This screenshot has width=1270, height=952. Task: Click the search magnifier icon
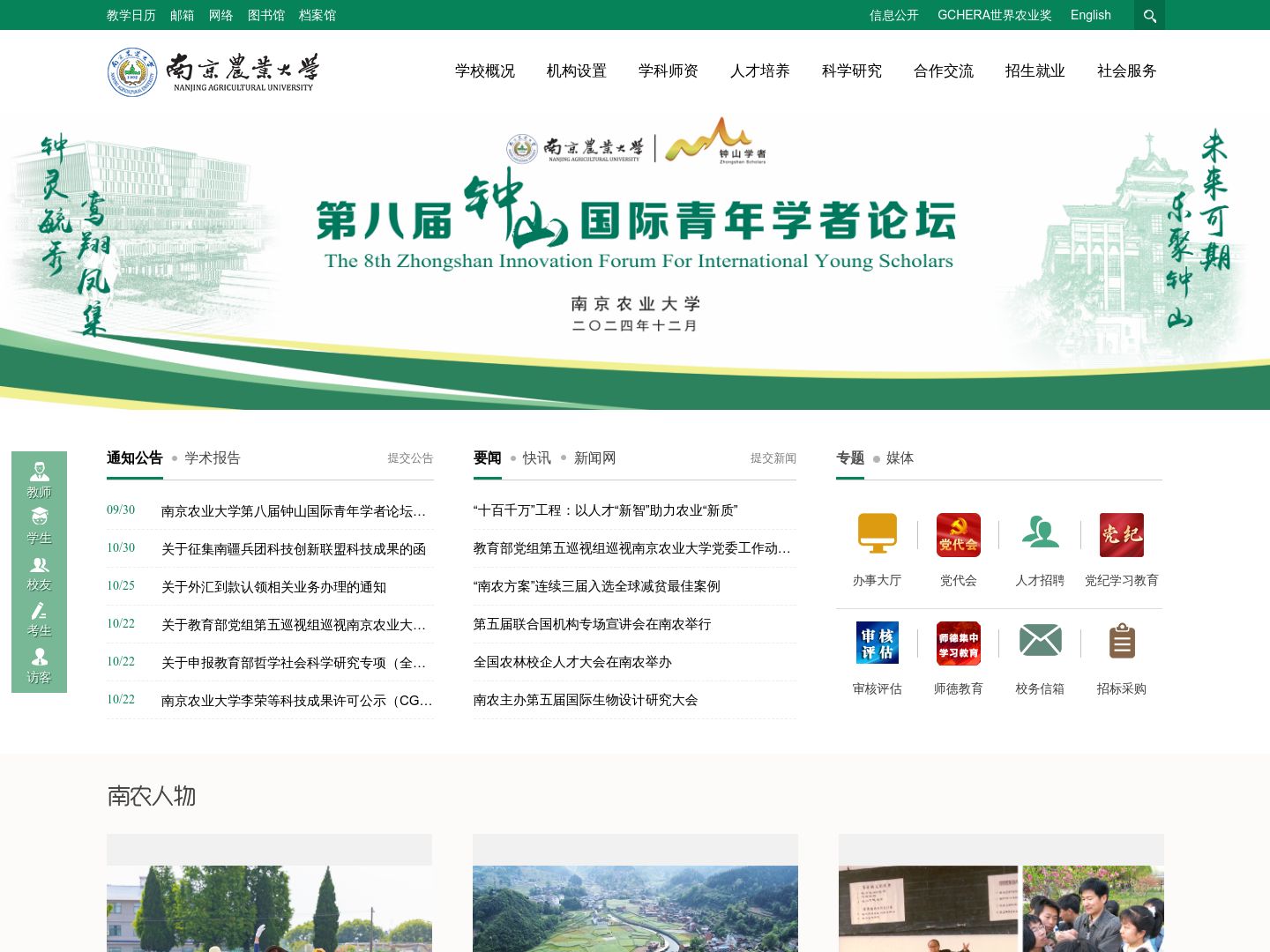1149,15
